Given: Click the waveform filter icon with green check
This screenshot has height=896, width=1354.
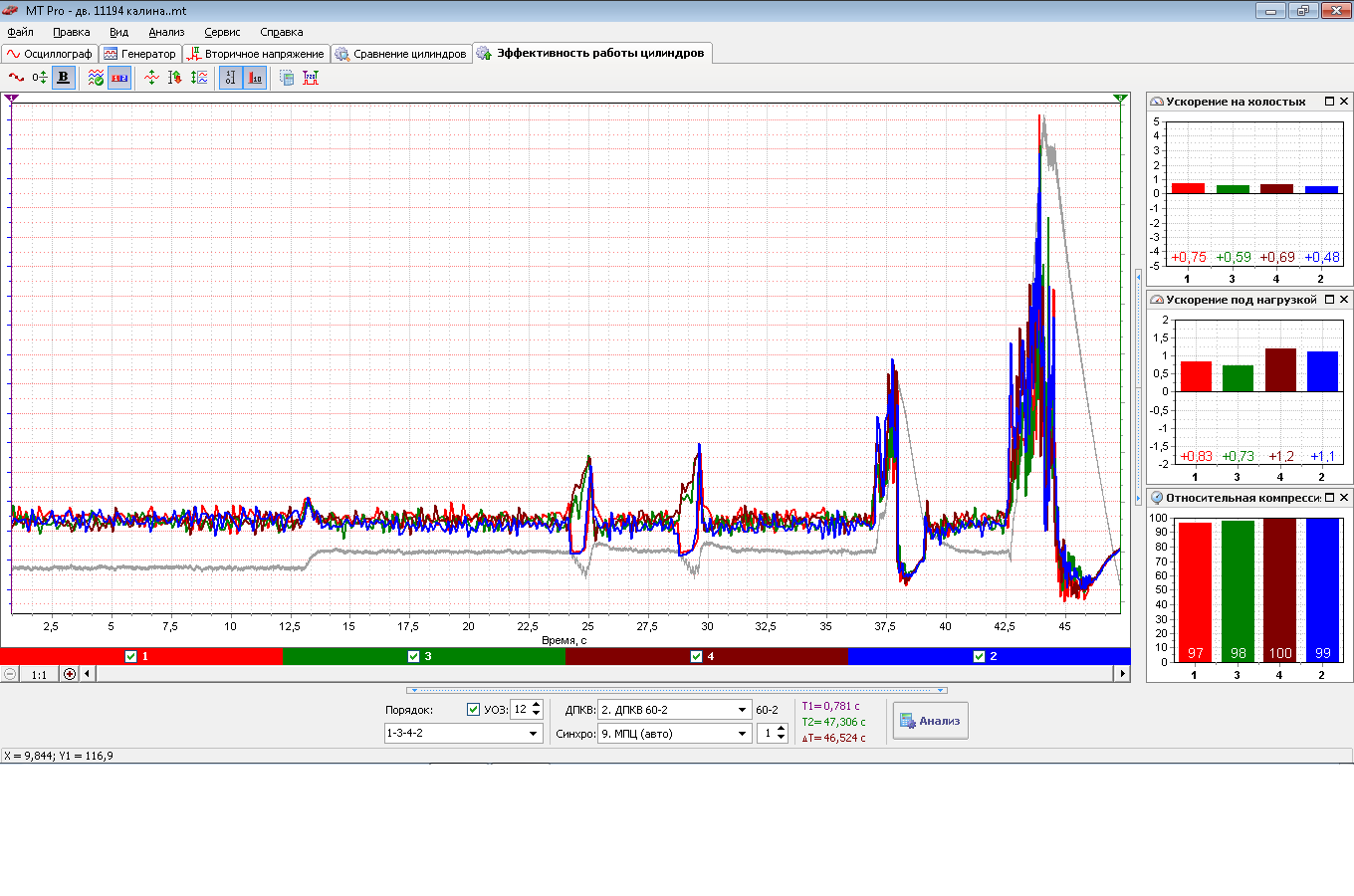Looking at the screenshot, I should pos(96,77).
